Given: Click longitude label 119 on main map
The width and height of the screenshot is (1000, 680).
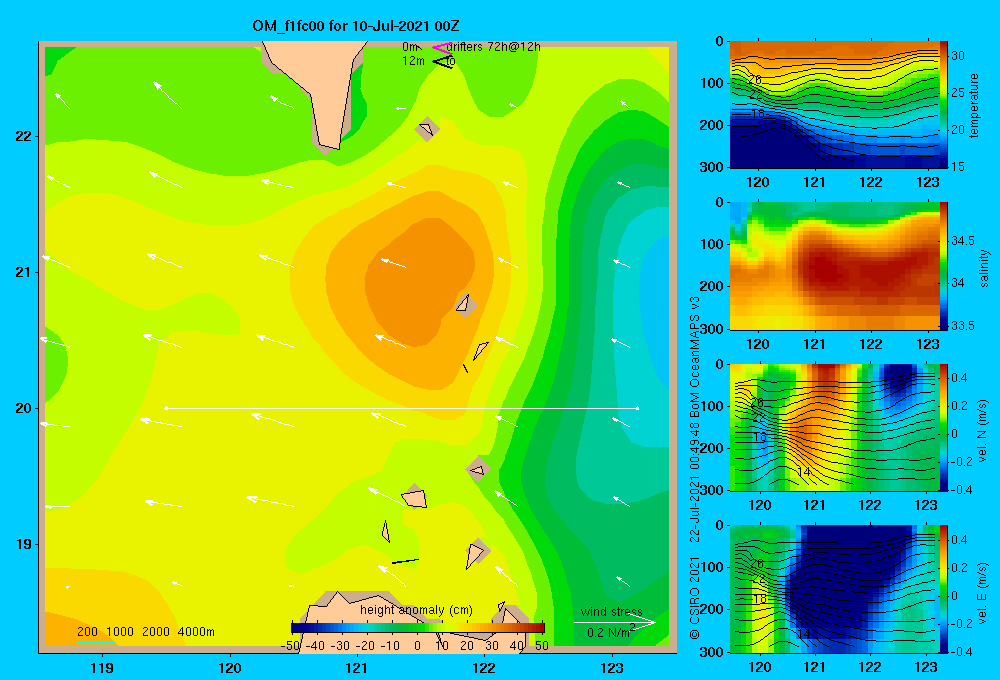Looking at the screenshot, I should tap(102, 668).
